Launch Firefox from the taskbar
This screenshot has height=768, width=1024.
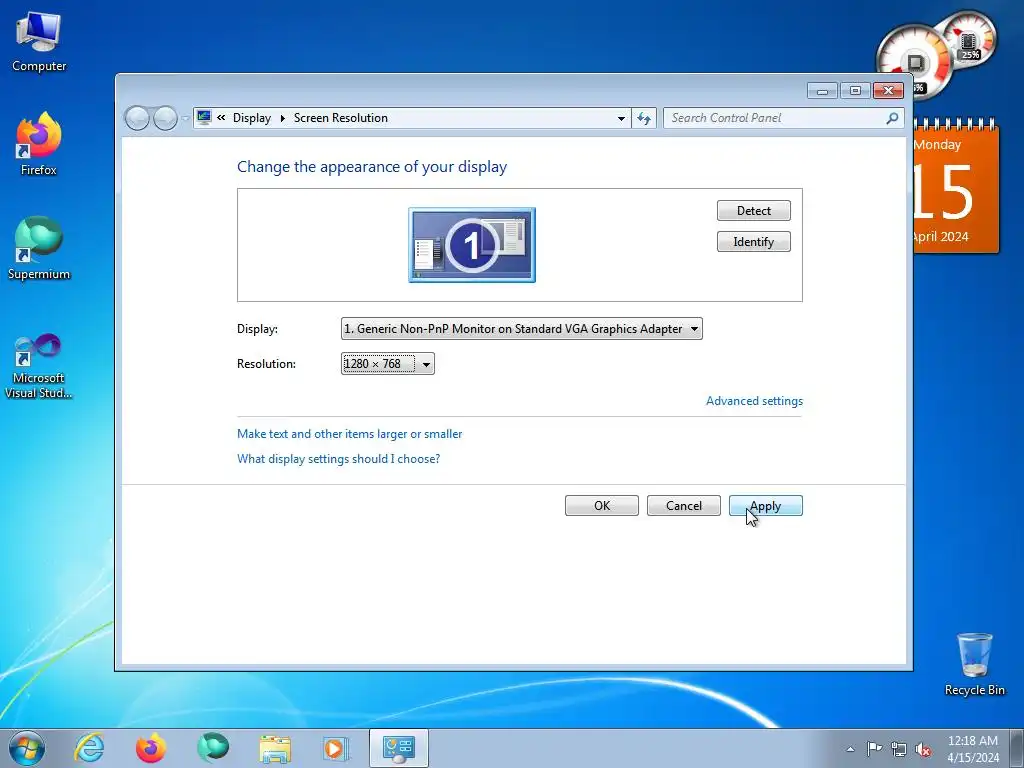point(151,748)
